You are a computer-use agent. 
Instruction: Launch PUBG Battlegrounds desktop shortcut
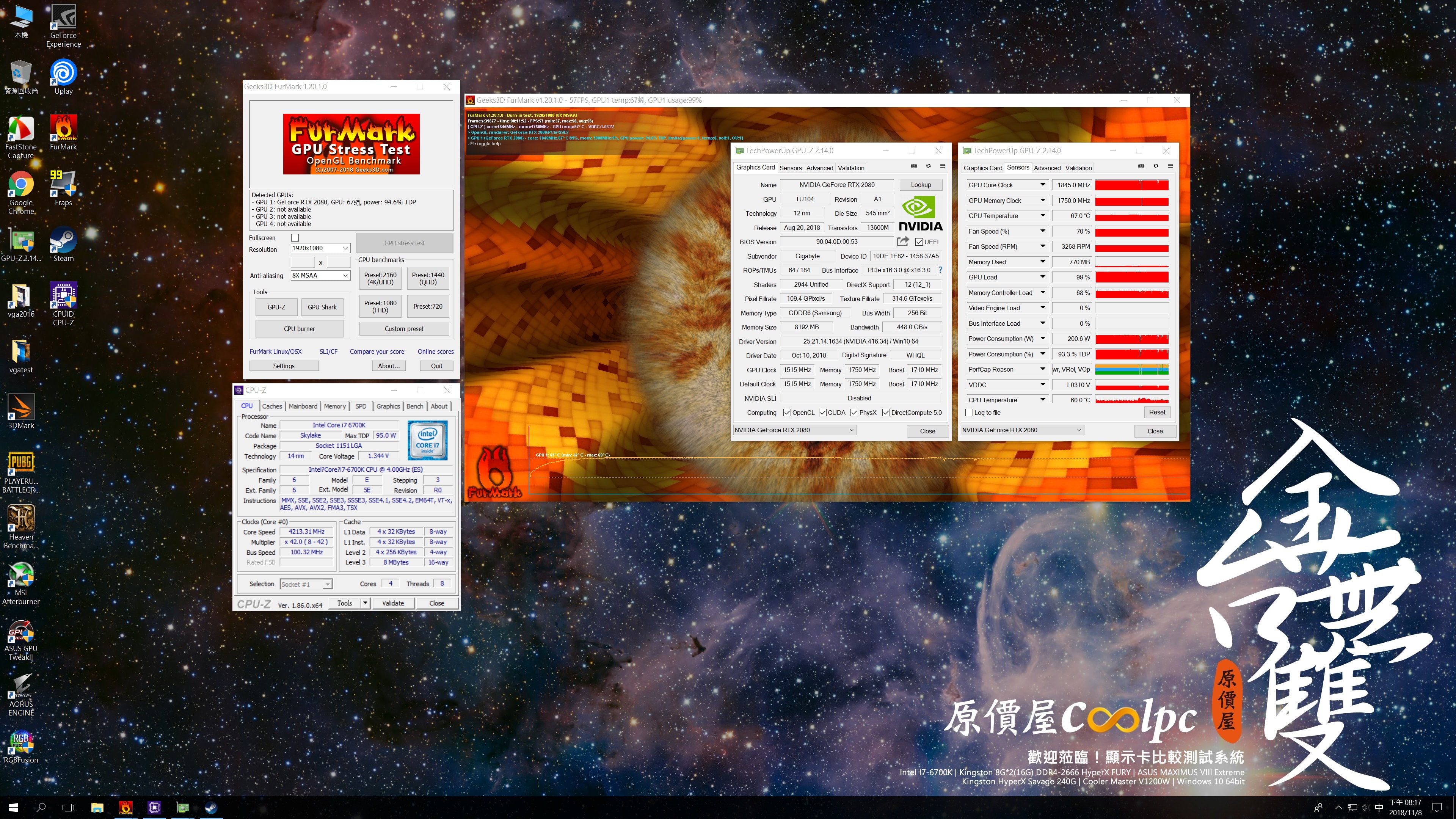(x=21, y=472)
